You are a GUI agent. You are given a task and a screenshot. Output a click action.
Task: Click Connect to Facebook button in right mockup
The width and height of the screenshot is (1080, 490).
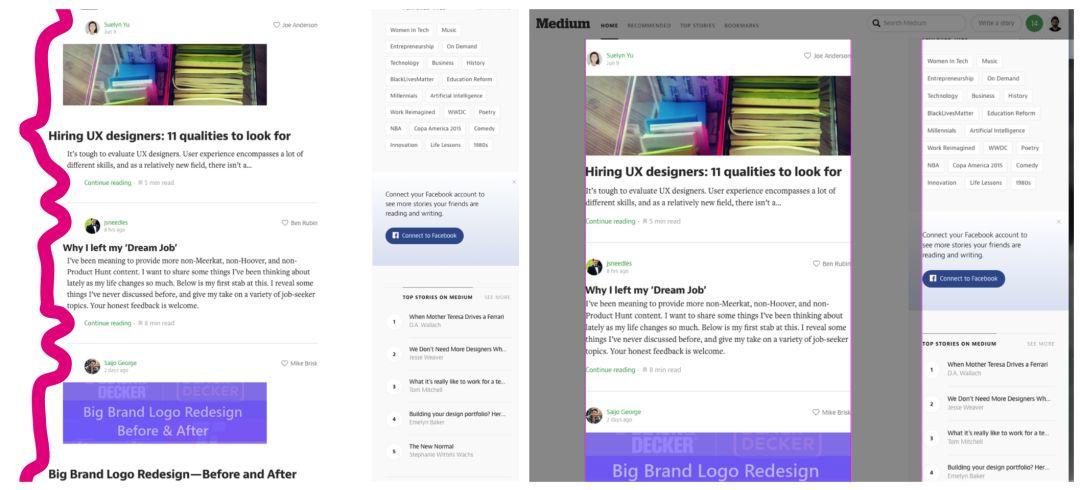(964, 278)
